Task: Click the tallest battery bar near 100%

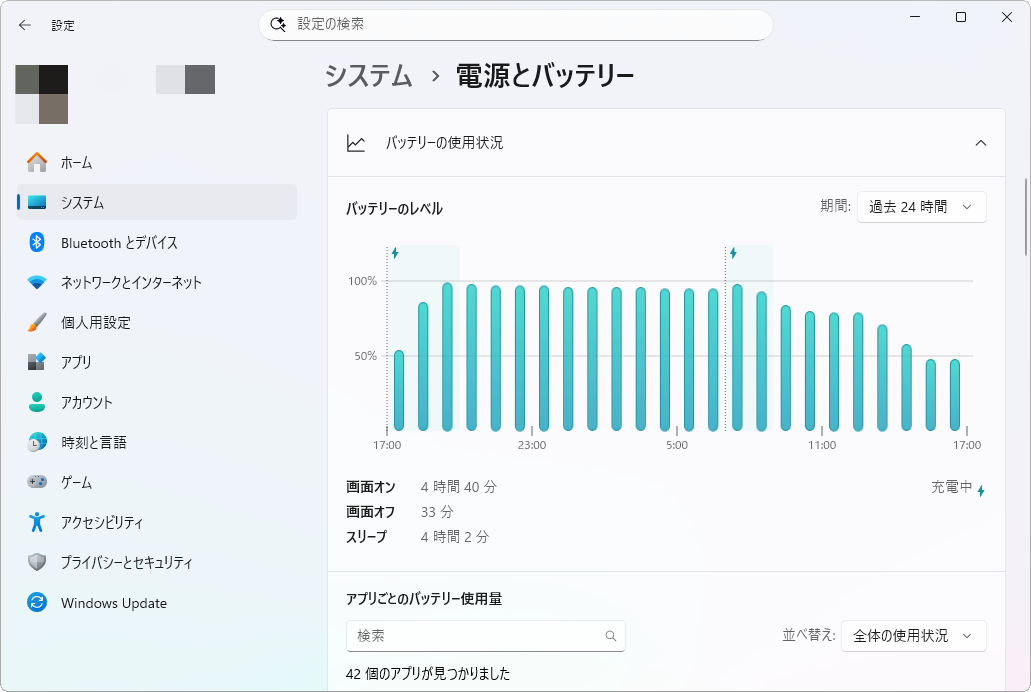Action: [447, 356]
